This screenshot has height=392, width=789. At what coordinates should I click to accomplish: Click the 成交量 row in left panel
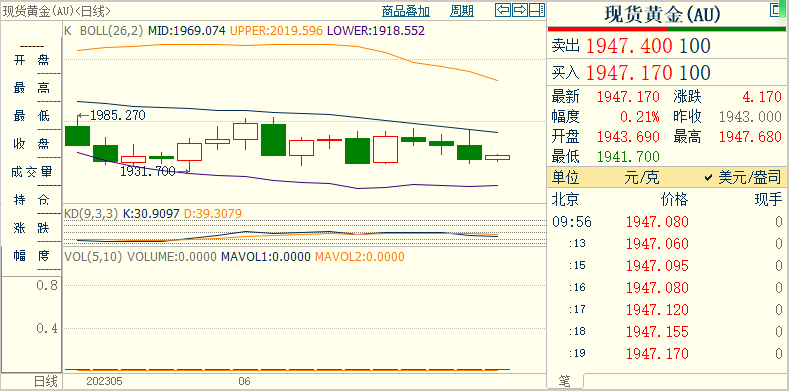tap(31, 172)
